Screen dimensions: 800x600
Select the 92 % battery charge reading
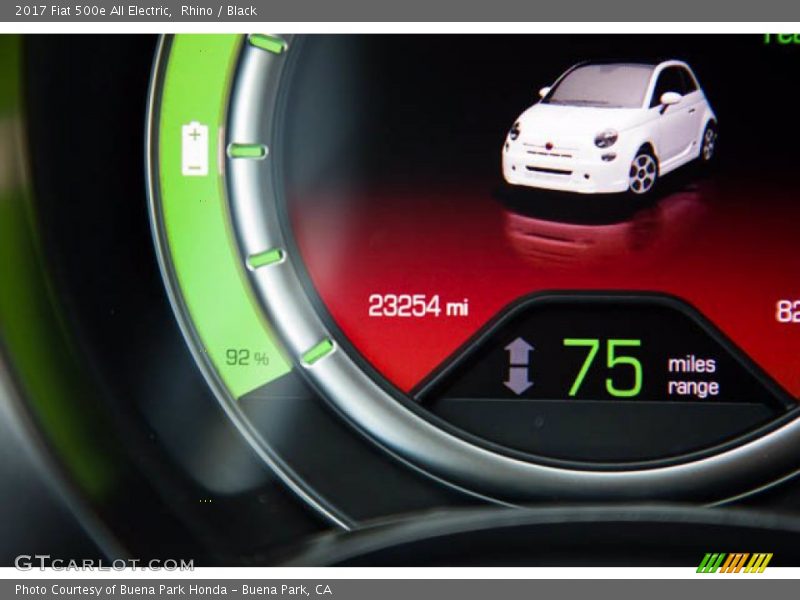click(x=247, y=358)
